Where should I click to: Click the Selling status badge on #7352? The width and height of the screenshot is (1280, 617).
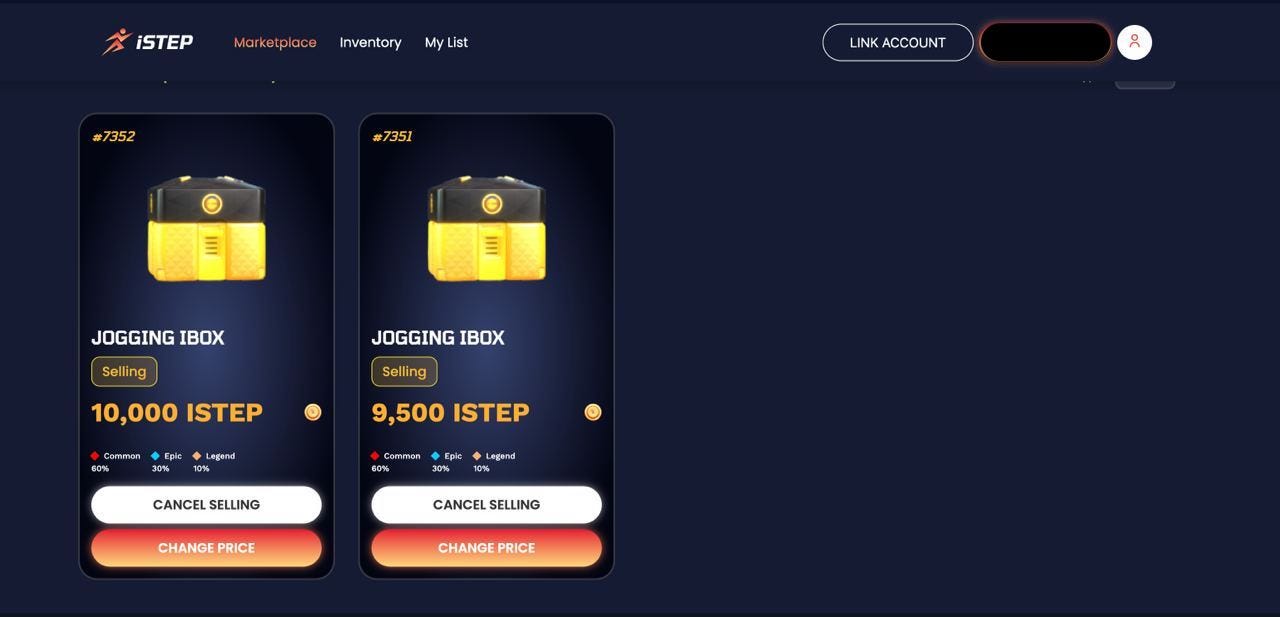(x=124, y=371)
